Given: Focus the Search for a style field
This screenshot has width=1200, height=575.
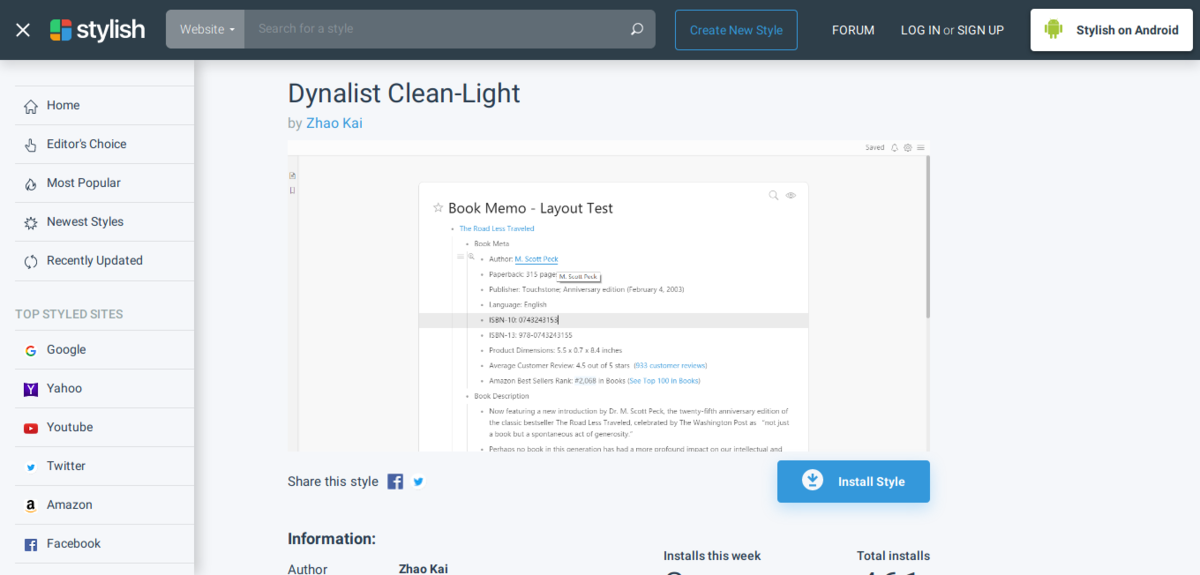Looking at the screenshot, I should tap(435, 29).
